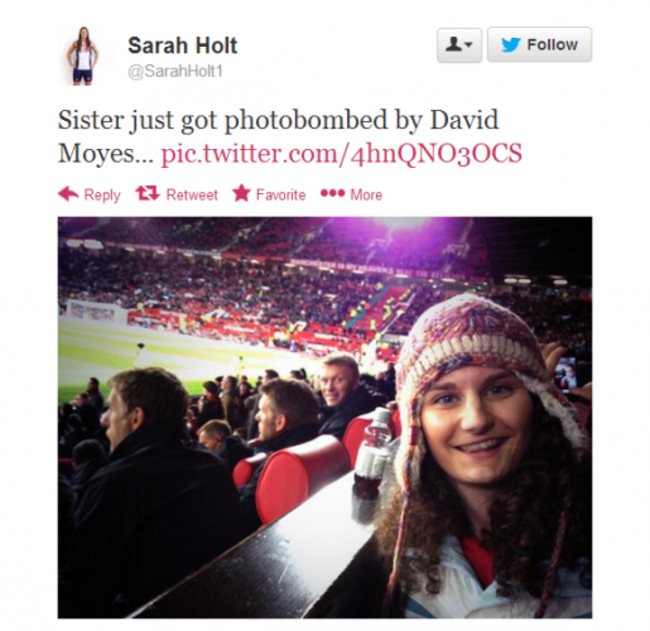The width and height of the screenshot is (650, 631).
Task: Click the person silhouette icon
Action: [x=454, y=44]
